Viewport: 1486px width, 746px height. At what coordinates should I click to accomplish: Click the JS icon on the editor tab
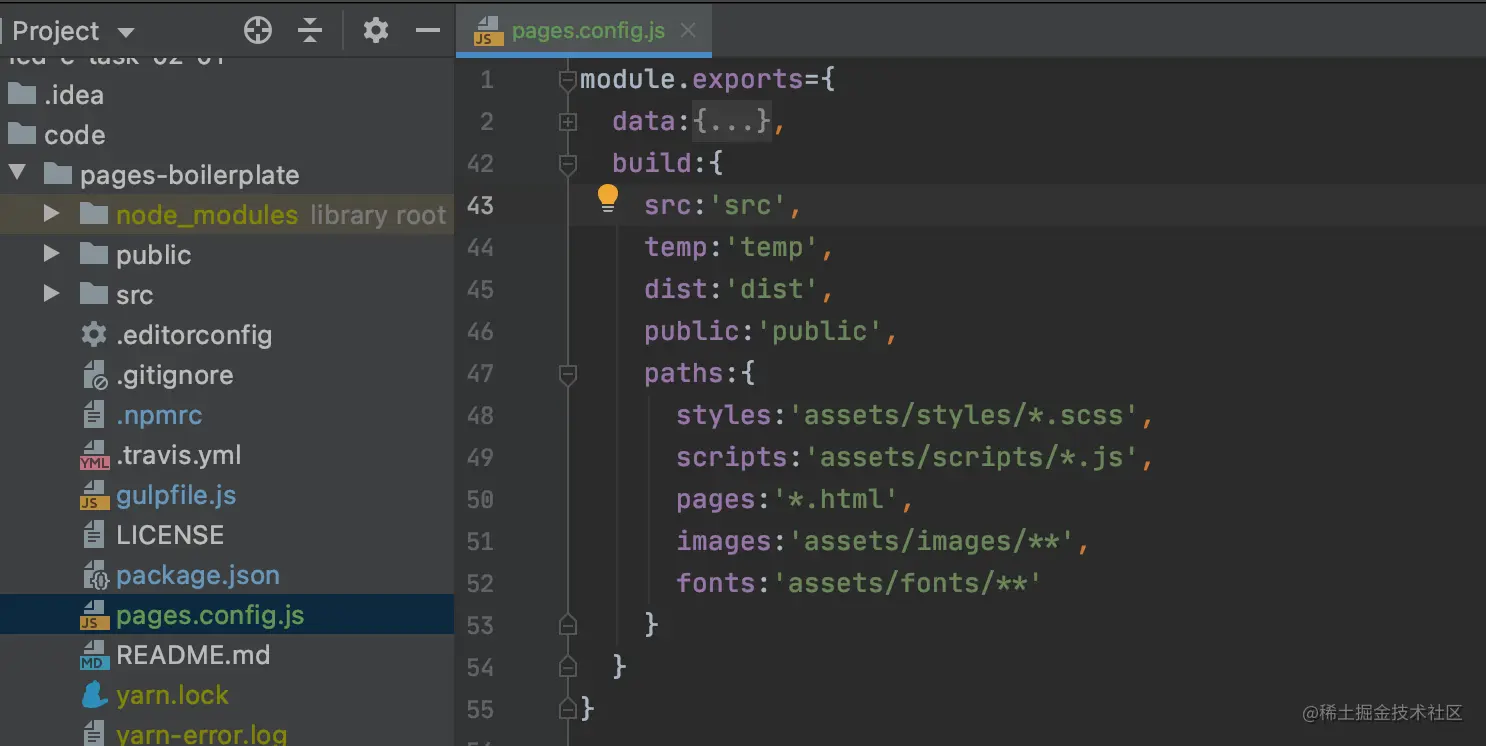pos(487,32)
